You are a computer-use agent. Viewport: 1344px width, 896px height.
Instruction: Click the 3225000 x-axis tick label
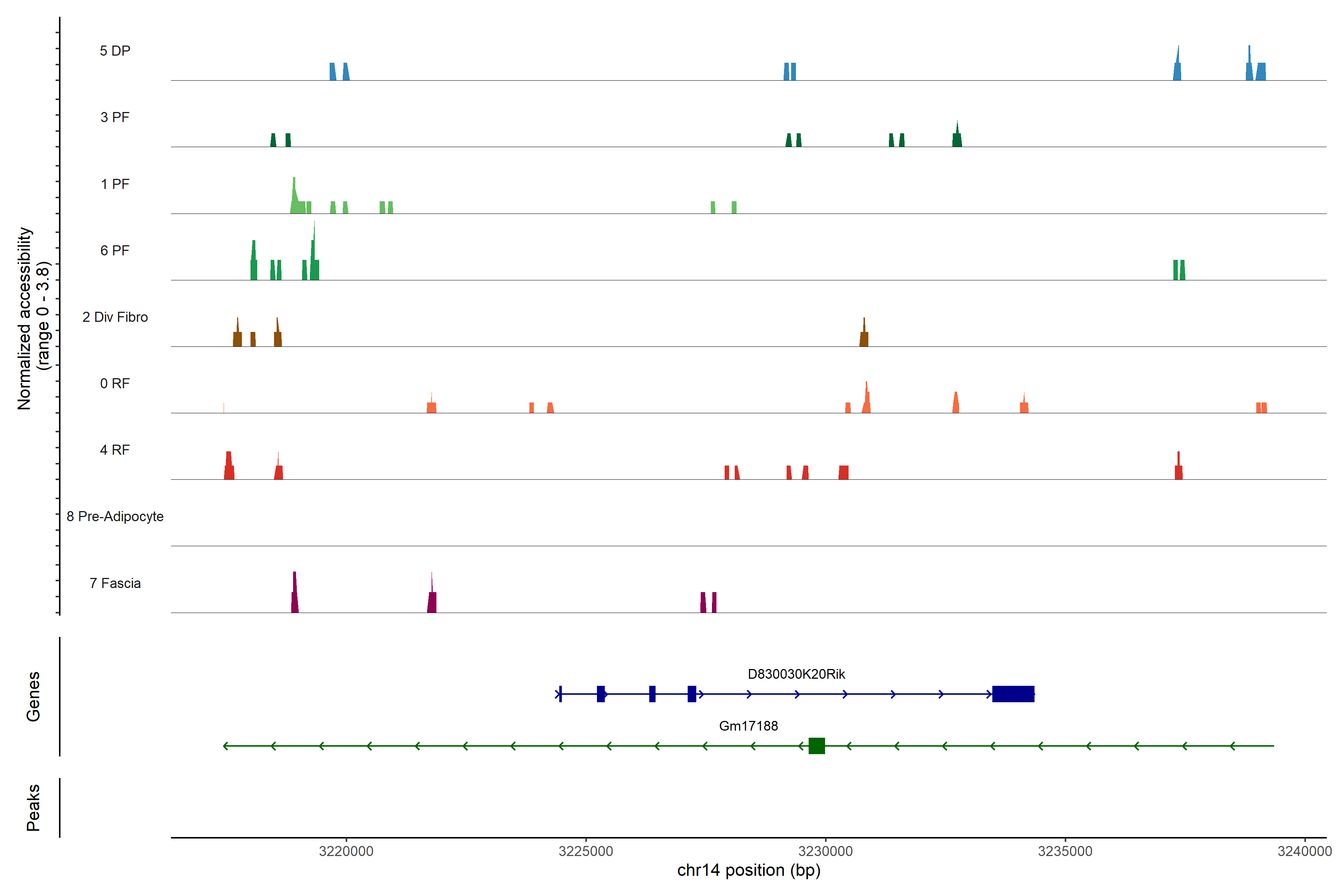[x=586, y=851]
